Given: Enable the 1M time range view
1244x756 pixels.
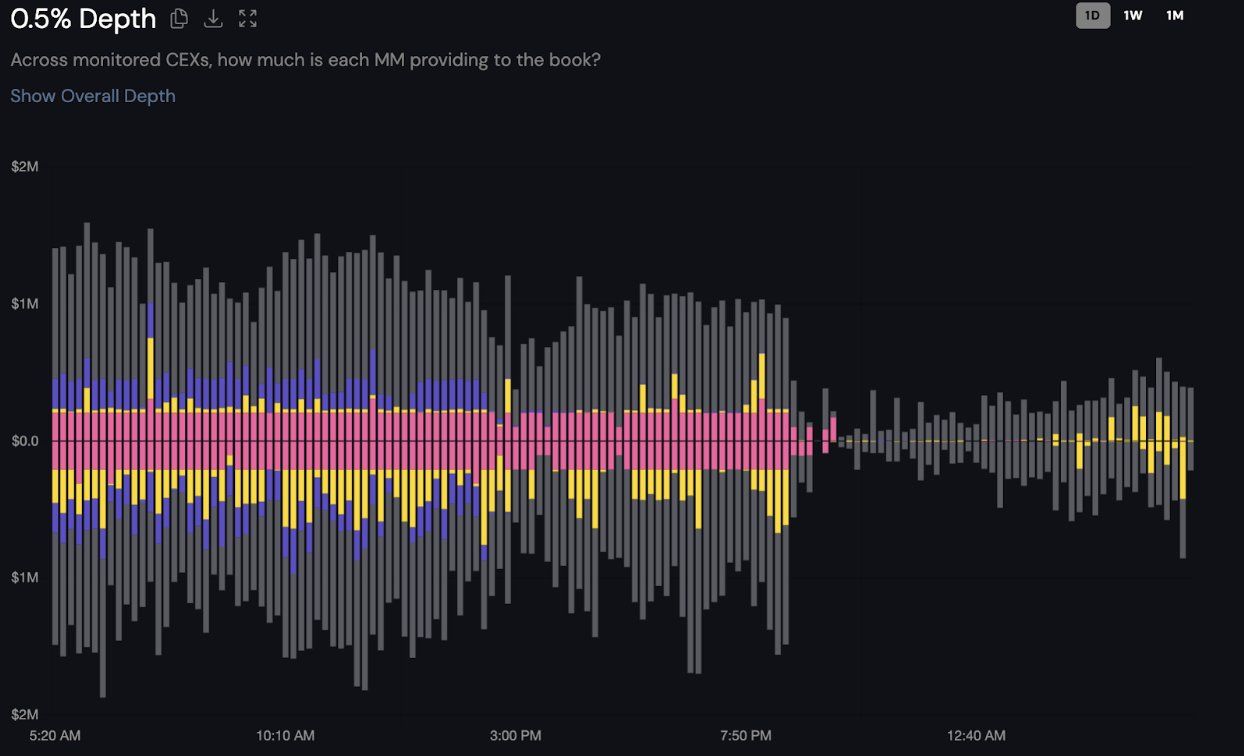Looking at the screenshot, I should (1174, 15).
